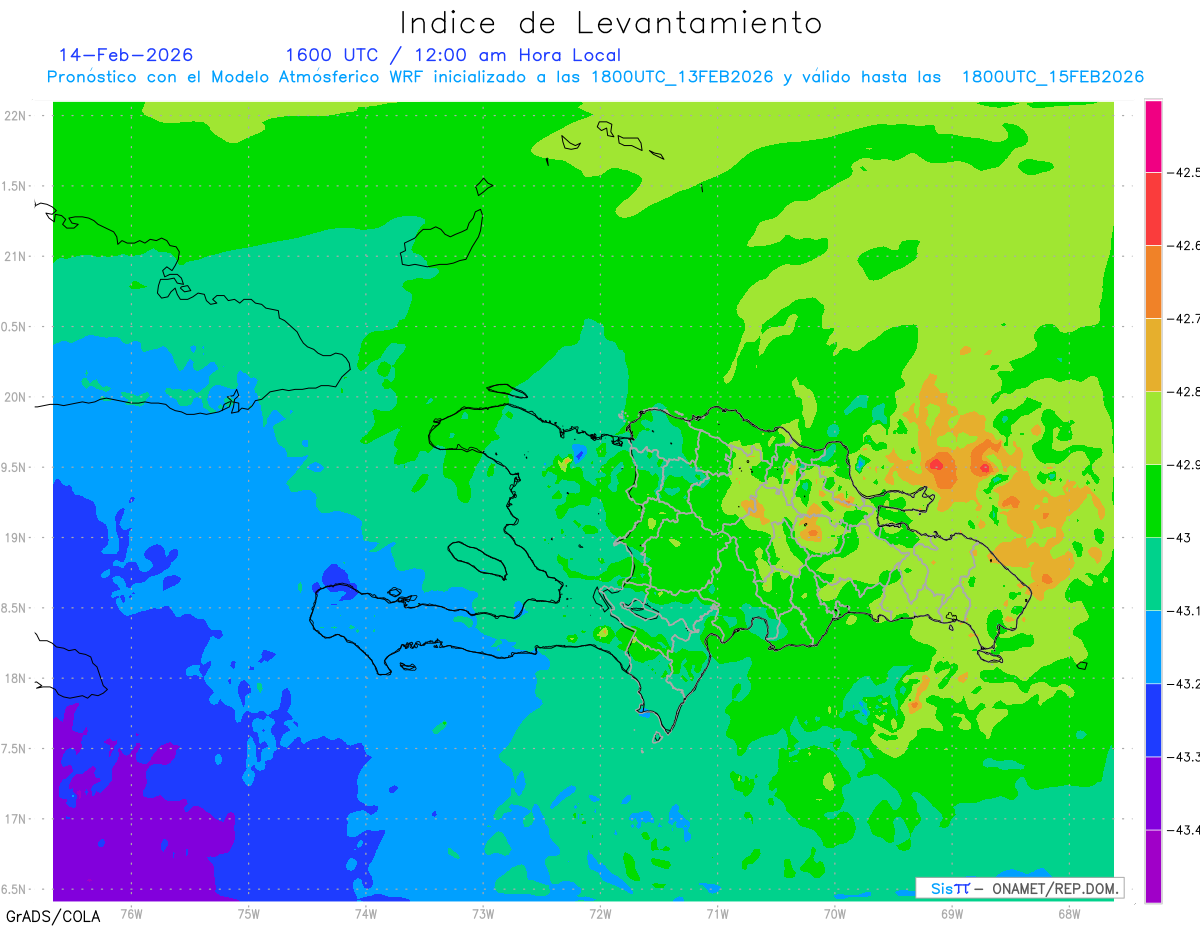Click the 'SisTT - ONAMET/REP.DOM.' credit box

[1019, 888]
